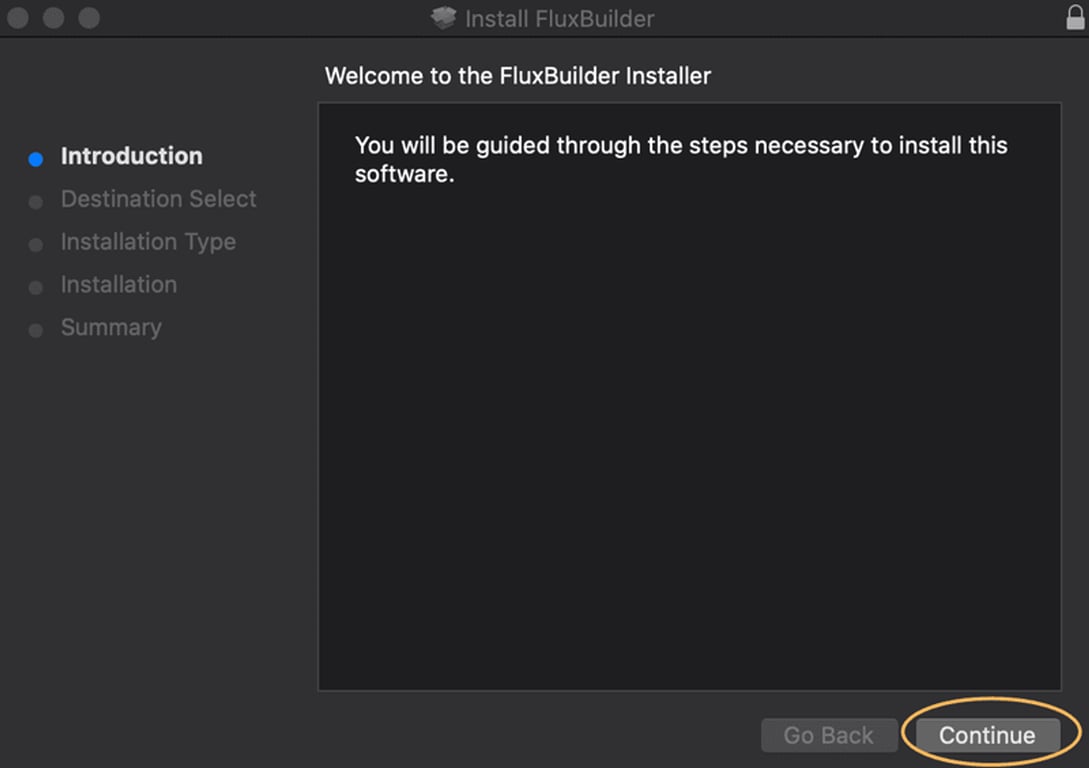Click the Install FluxBuilder window title
This screenshot has height=768, width=1089.
coord(559,18)
